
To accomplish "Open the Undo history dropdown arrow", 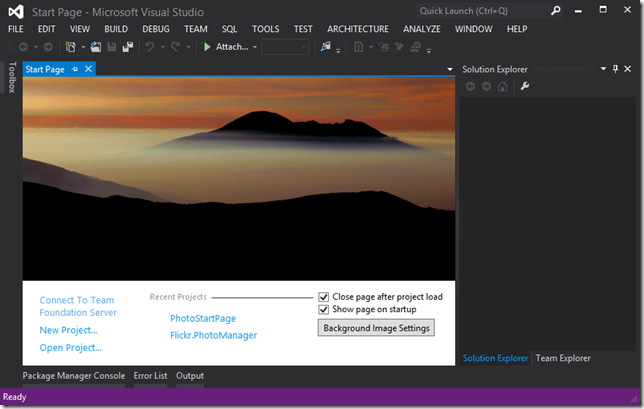I will tap(163, 47).
